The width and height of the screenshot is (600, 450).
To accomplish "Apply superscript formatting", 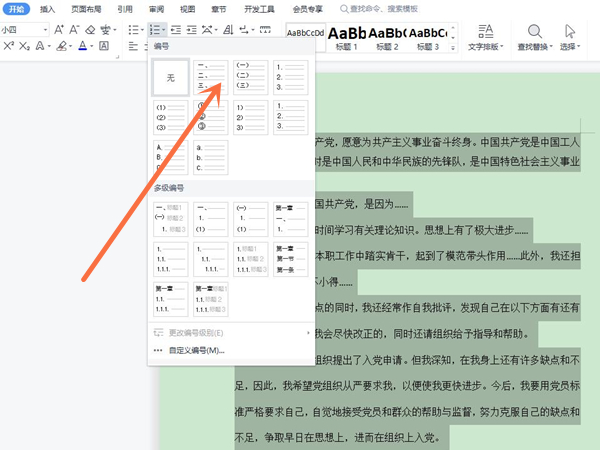I will [x=8, y=47].
